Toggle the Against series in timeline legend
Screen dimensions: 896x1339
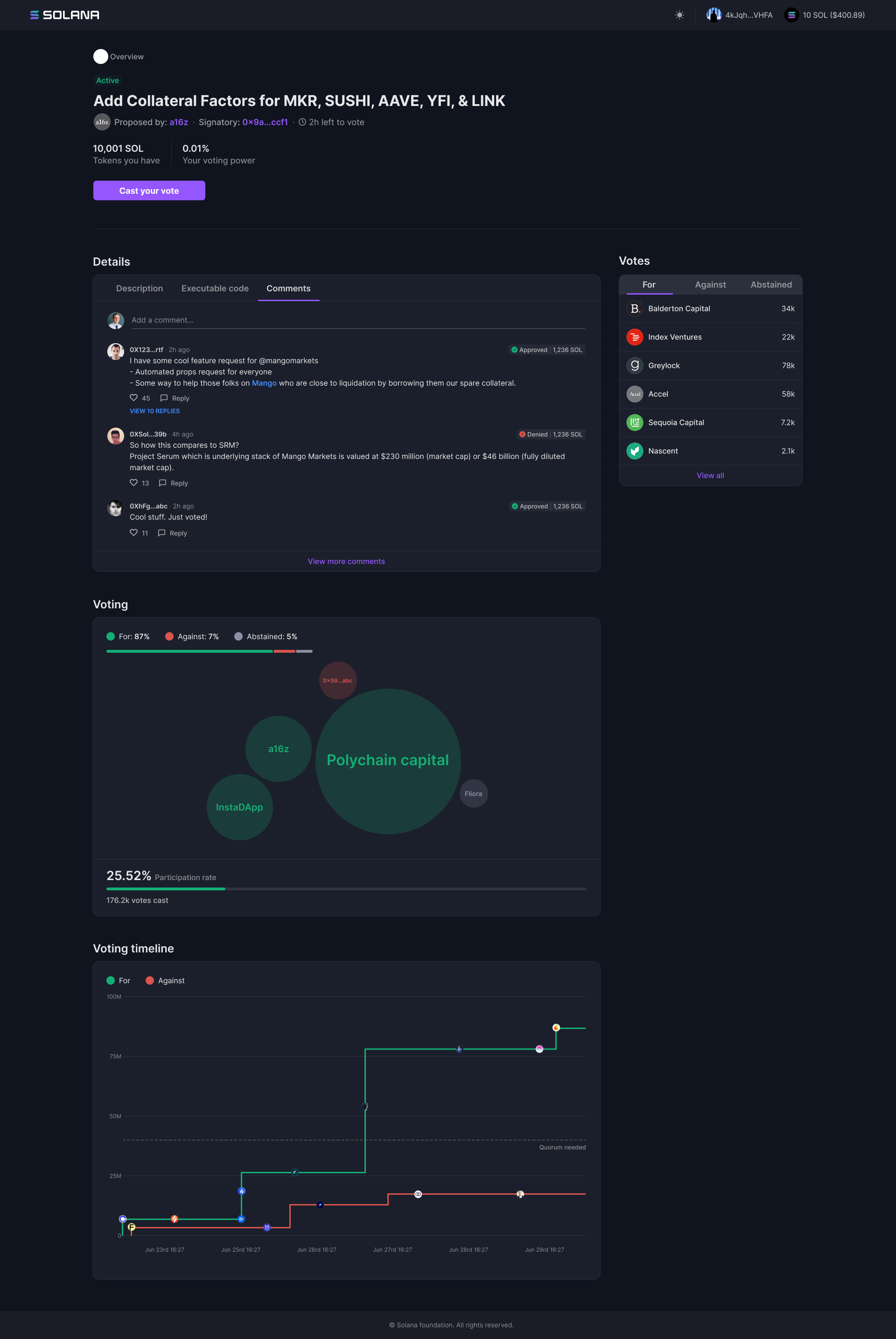[165, 980]
